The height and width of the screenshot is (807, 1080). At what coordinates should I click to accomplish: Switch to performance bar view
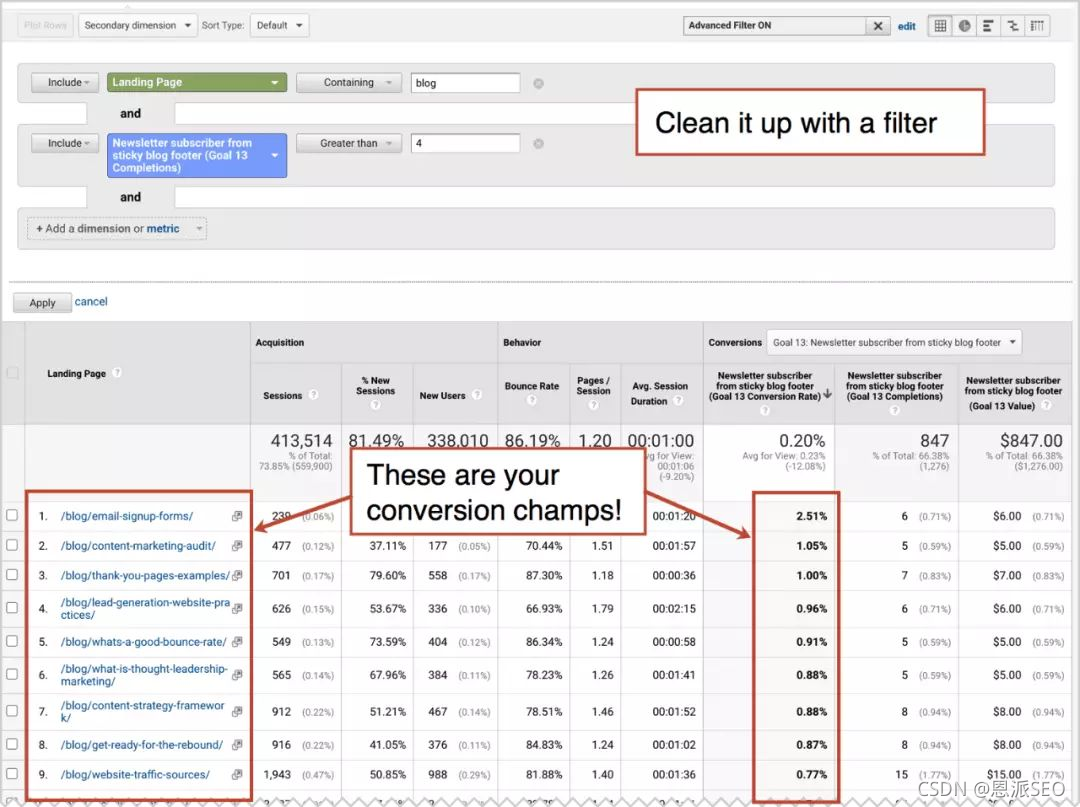click(x=988, y=25)
